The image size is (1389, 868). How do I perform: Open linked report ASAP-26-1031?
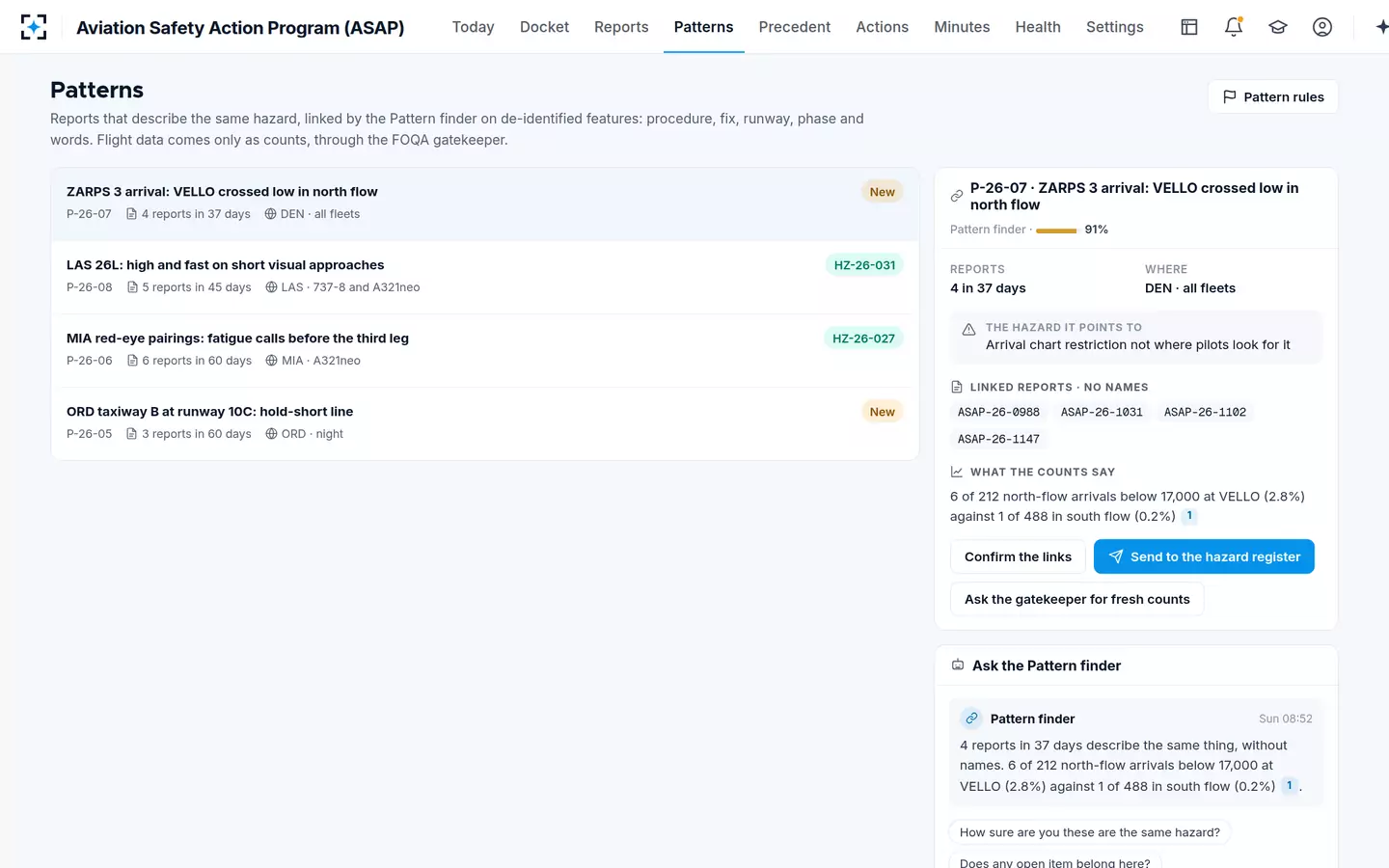point(1102,412)
